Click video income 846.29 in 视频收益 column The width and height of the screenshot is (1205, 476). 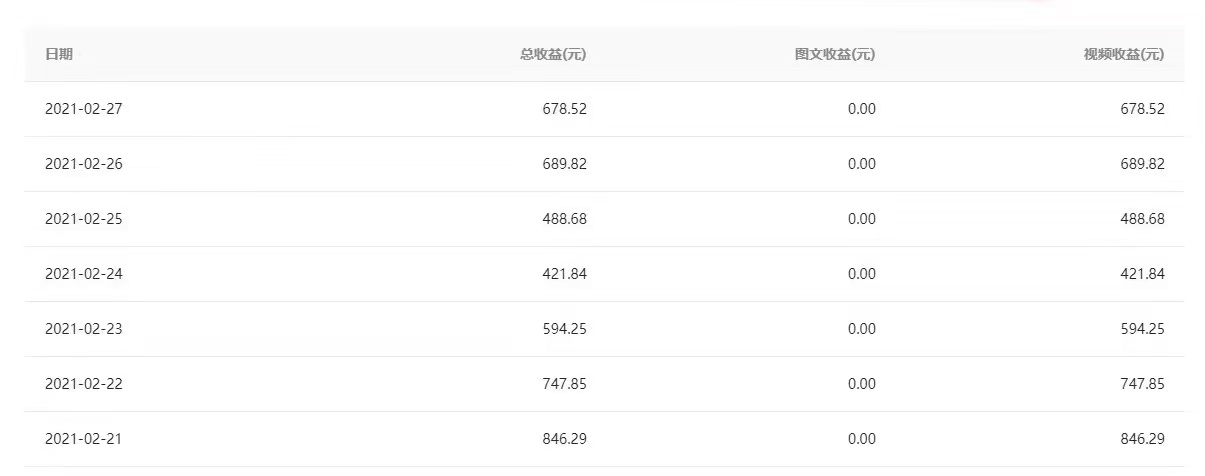coord(1142,439)
